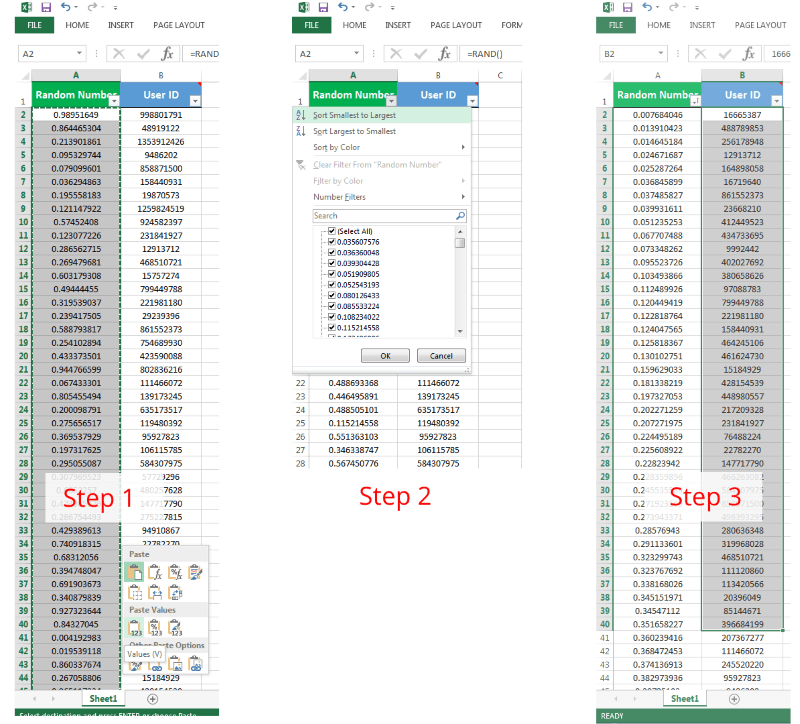Open INSERT tab in right window
Screen dimensions: 800x724
click(702, 25)
